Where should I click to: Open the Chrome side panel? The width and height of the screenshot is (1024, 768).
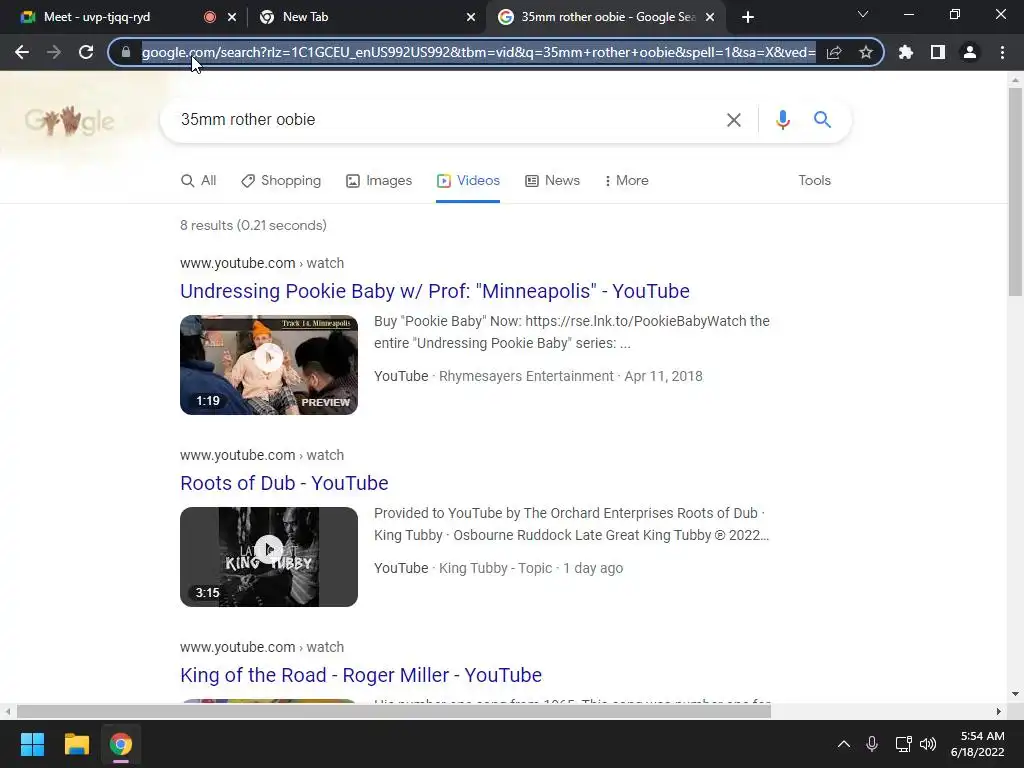(938, 52)
